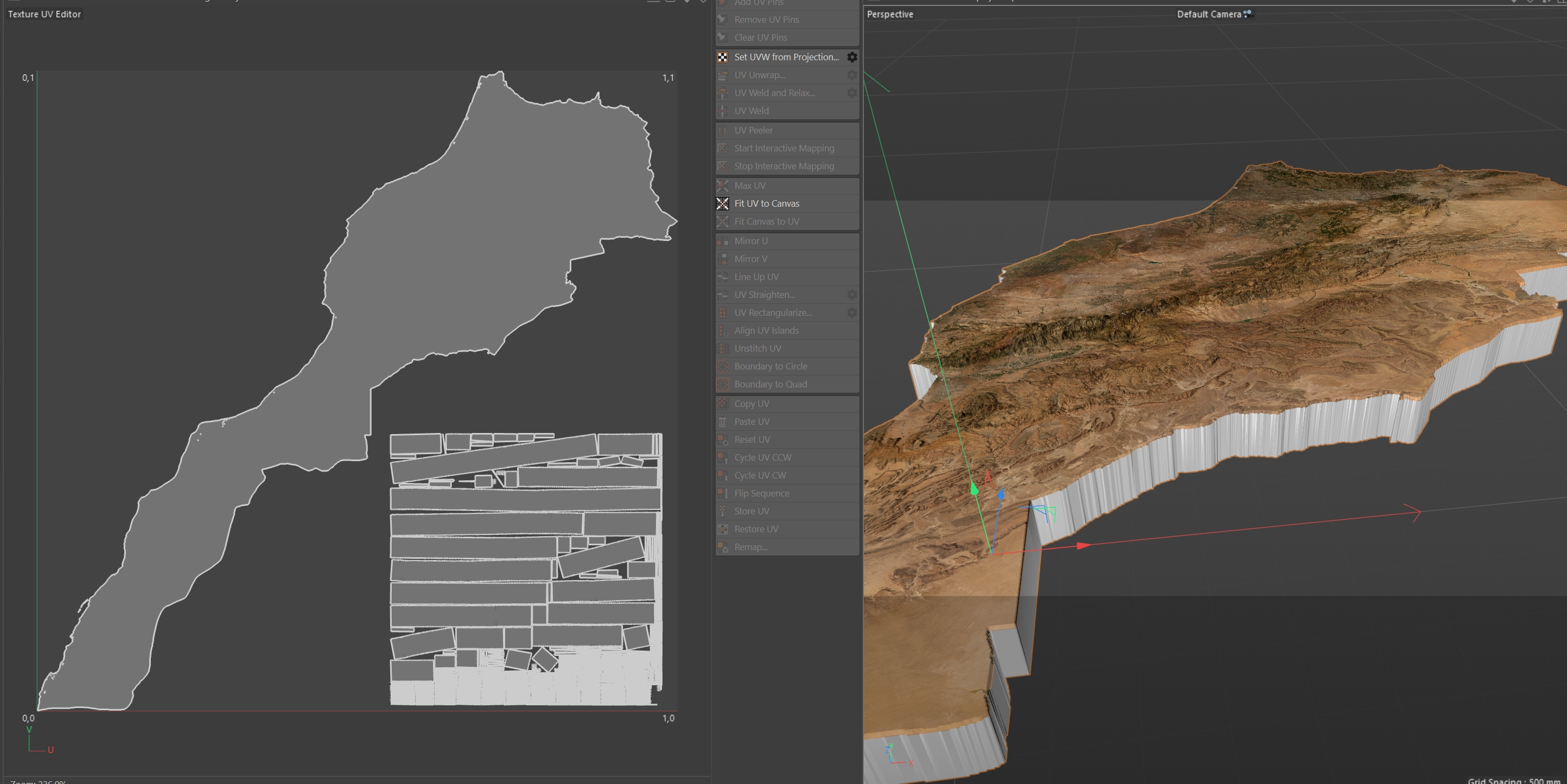Click Start Interactive Mapping
The height and width of the screenshot is (784, 1567).
coord(783,149)
